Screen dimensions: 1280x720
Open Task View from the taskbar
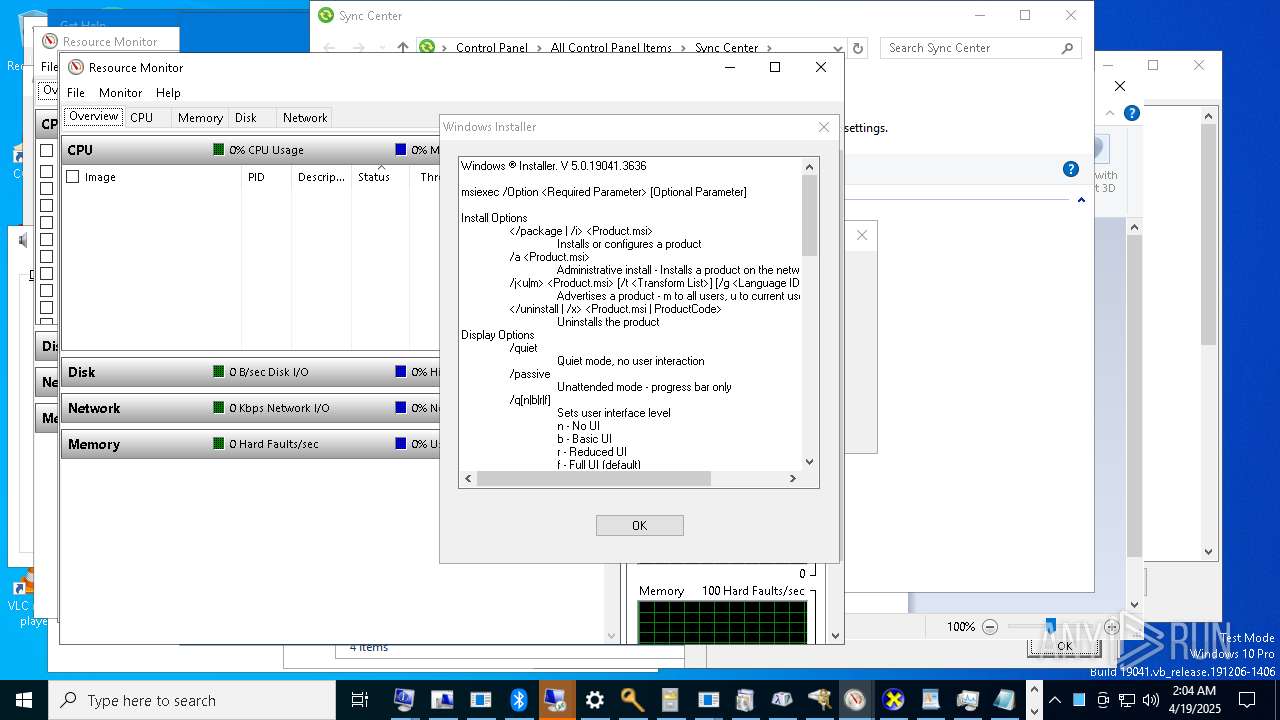click(360, 700)
